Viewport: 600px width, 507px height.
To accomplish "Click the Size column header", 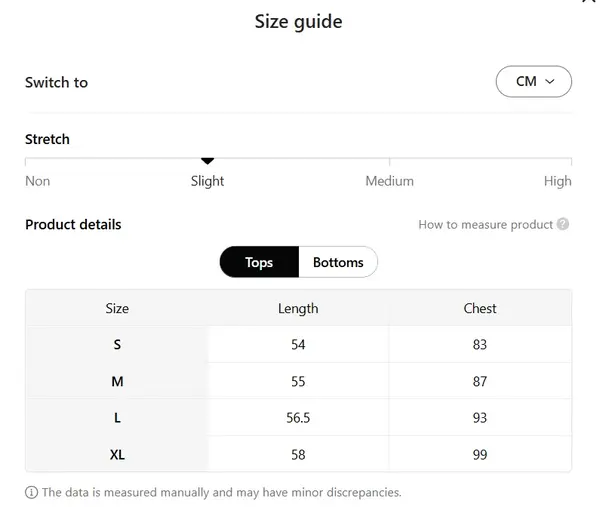I will tap(117, 308).
